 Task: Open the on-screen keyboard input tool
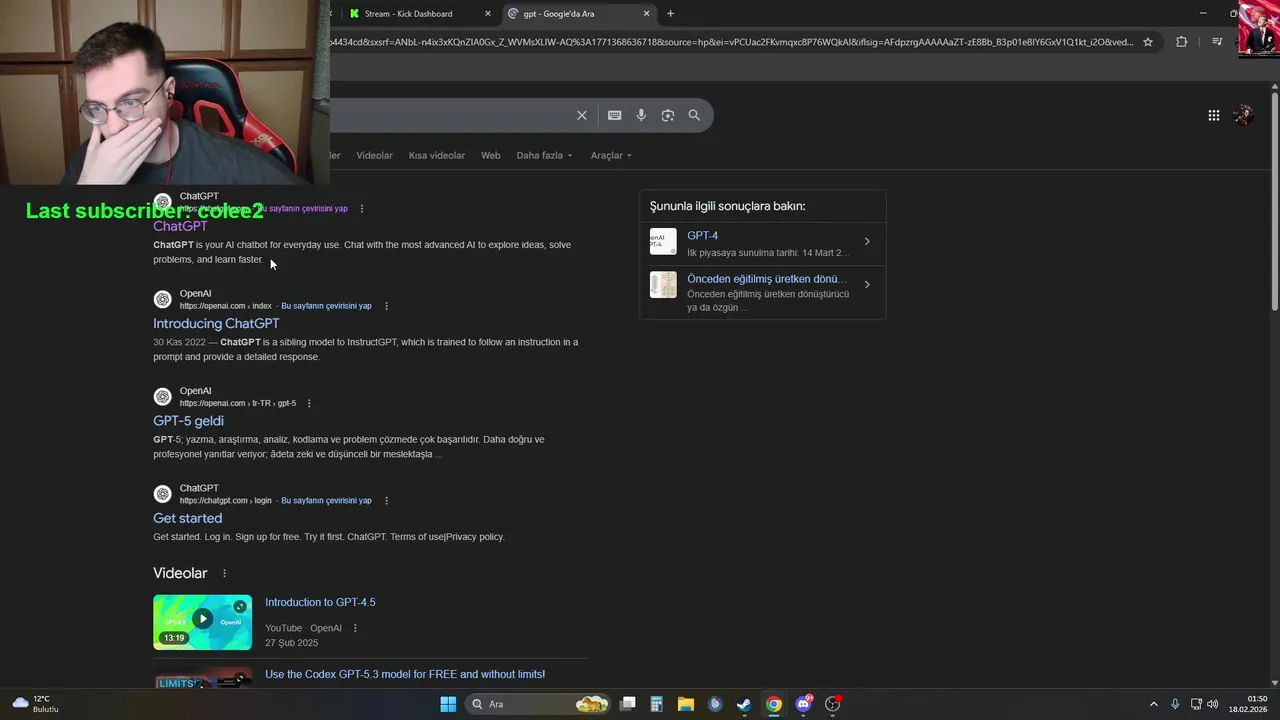coord(615,115)
